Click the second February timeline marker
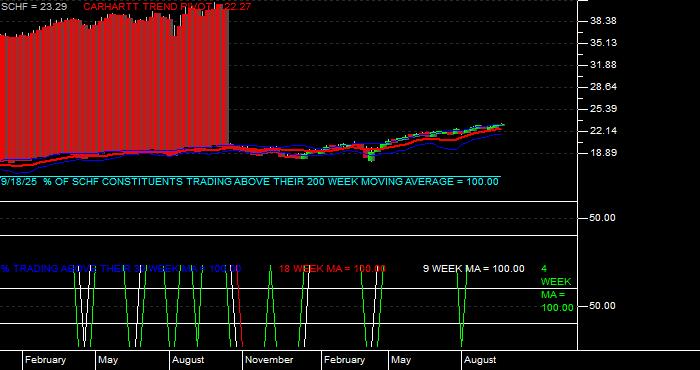700x370 pixels. tap(345, 360)
